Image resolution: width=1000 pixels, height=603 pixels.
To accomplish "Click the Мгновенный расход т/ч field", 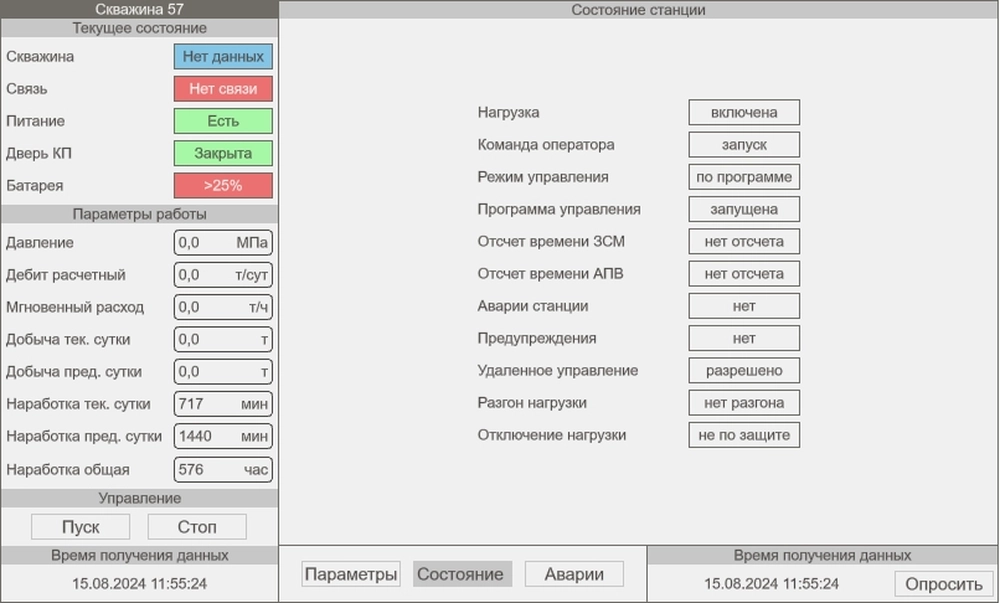I will pos(223,307).
